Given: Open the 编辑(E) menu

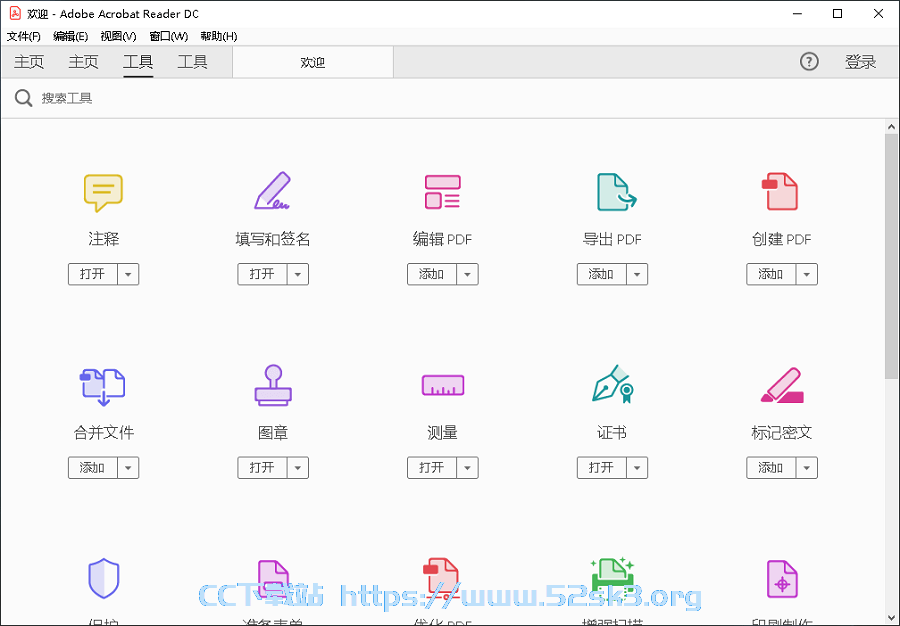Looking at the screenshot, I should click(71, 36).
